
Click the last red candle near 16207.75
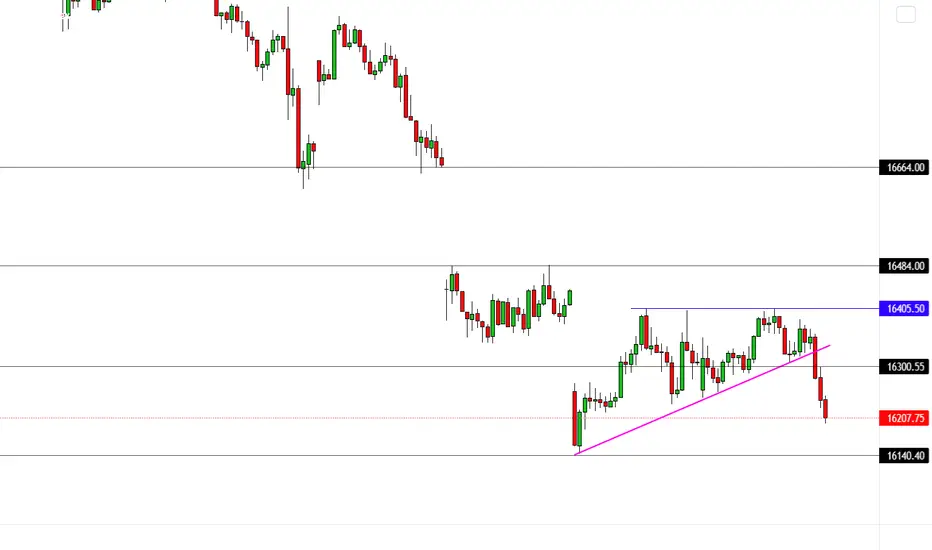(826, 408)
